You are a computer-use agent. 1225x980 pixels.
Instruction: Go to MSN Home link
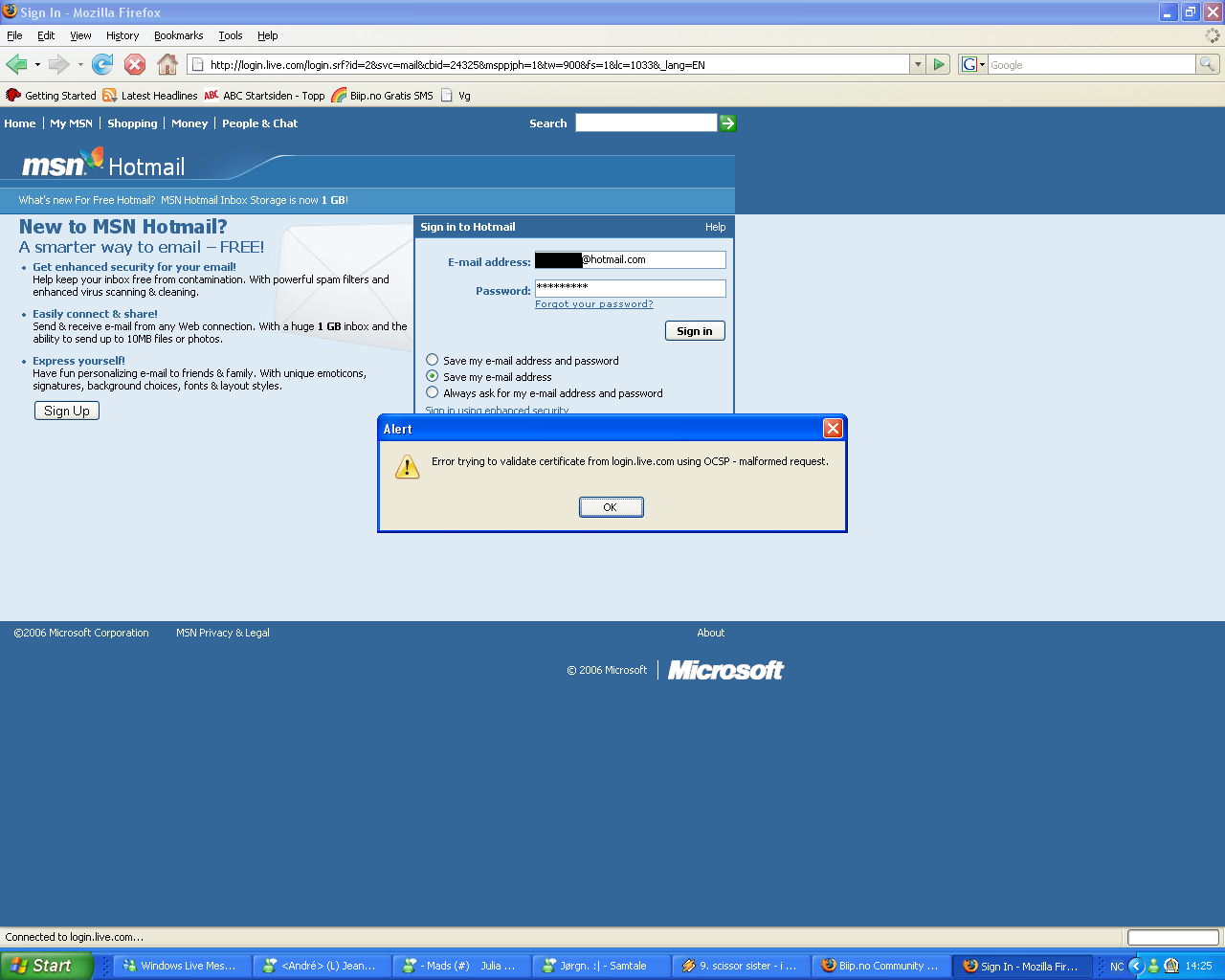[19, 123]
